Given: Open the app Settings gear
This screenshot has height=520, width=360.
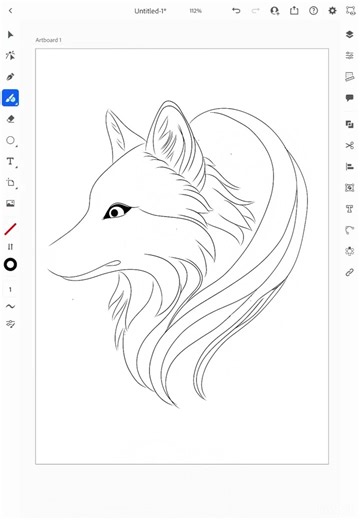Looking at the screenshot, I should pyautogui.click(x=332, y=11).
